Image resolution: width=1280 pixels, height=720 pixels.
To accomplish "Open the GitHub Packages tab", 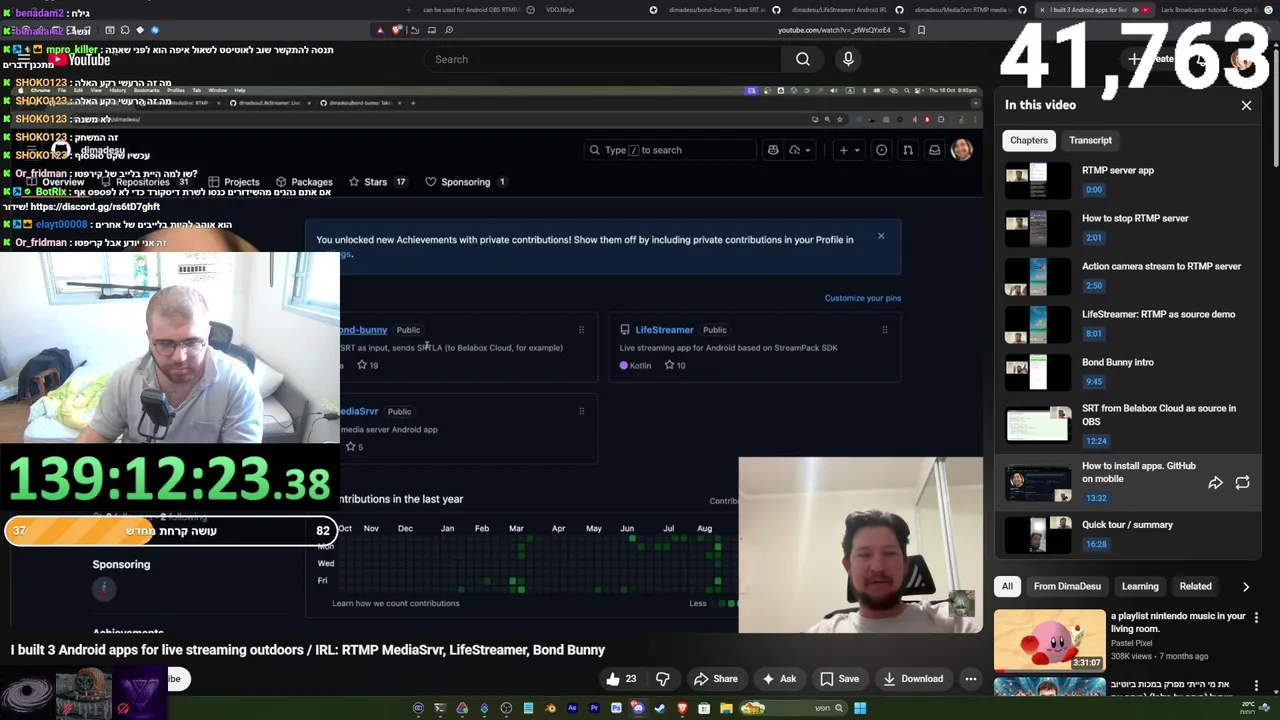I will (x=303, y=182).
